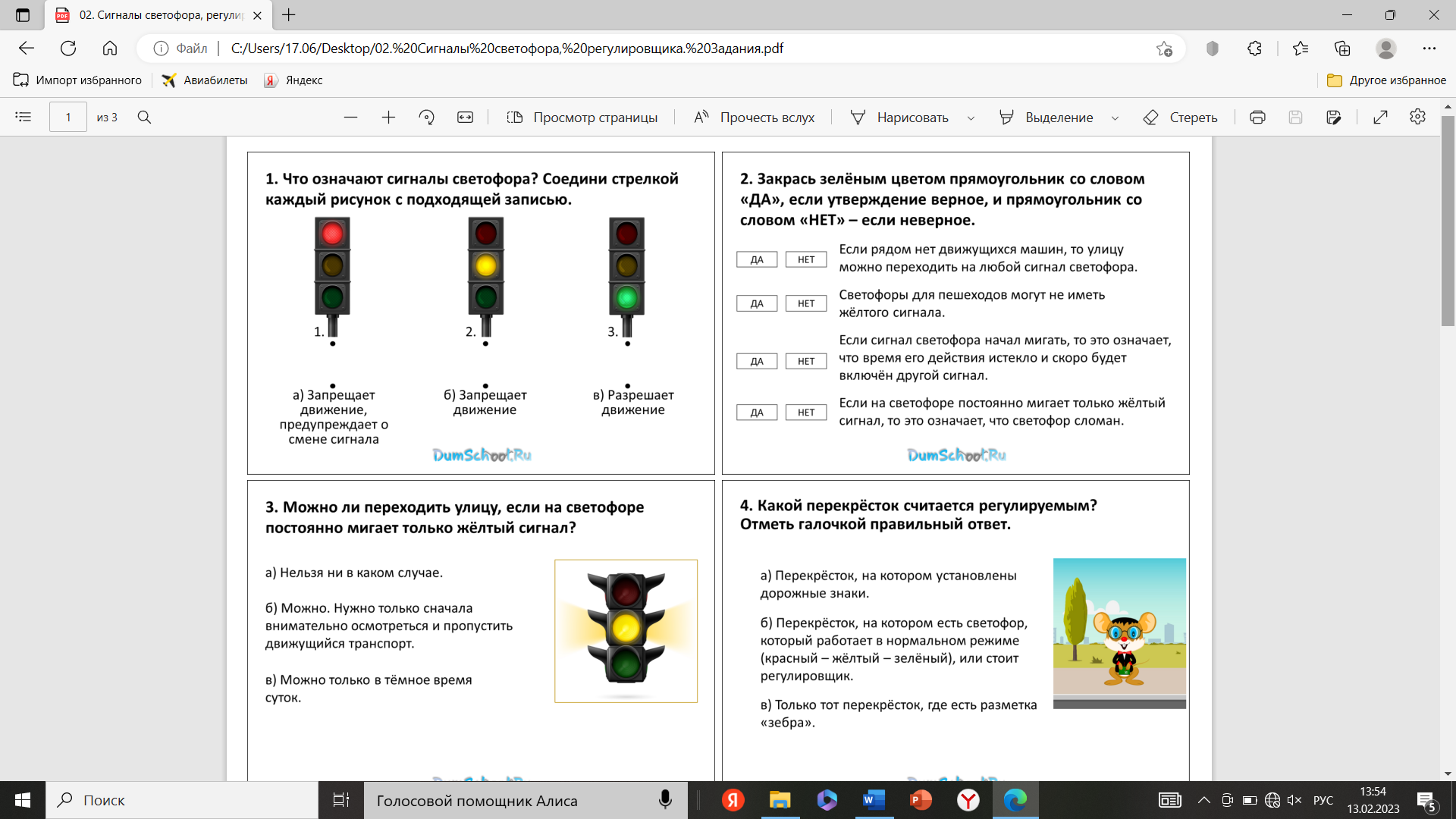Open the Extensions puzzle icon
The height and width of the screenshot is (819, 1456).
pyautogui.click(x=1254, y=49)
